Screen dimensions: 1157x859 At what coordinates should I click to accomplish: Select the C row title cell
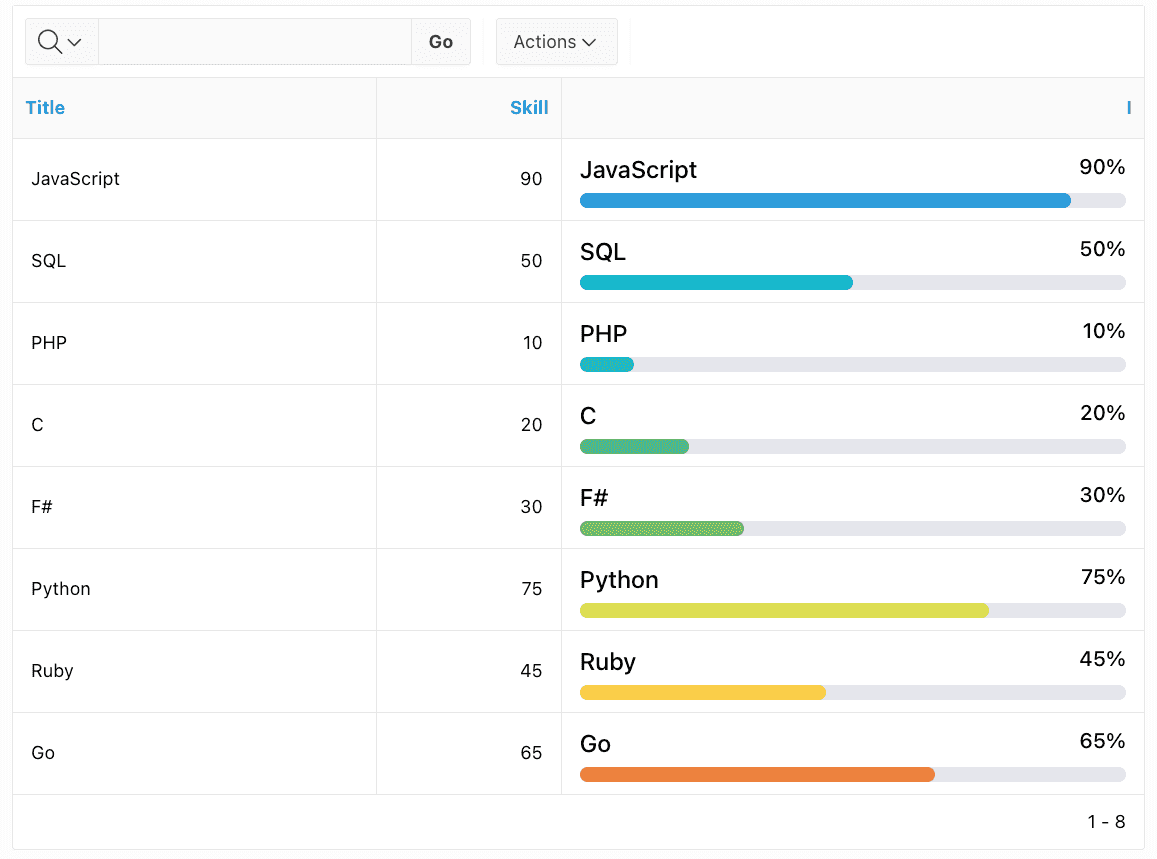[37, 425]
